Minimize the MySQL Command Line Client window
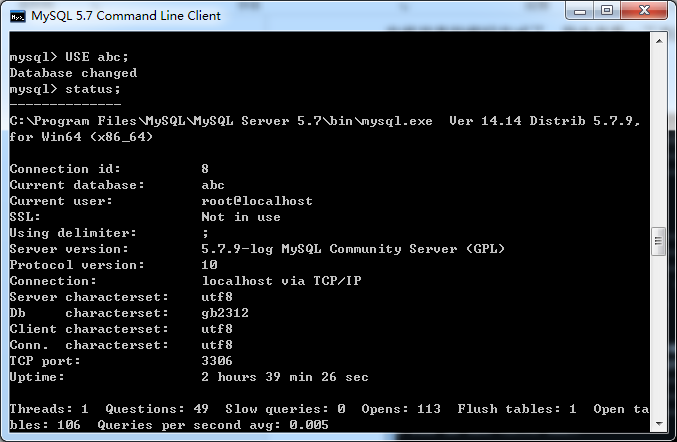 tap(580, 11)
